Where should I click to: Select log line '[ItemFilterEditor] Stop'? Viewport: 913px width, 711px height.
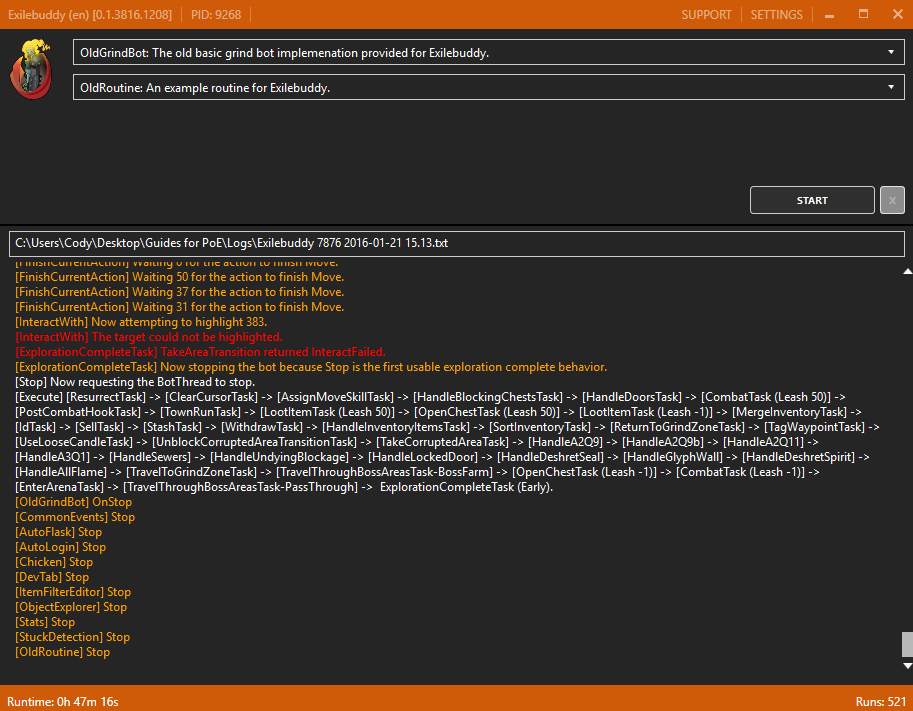click(x=73, y=592)
